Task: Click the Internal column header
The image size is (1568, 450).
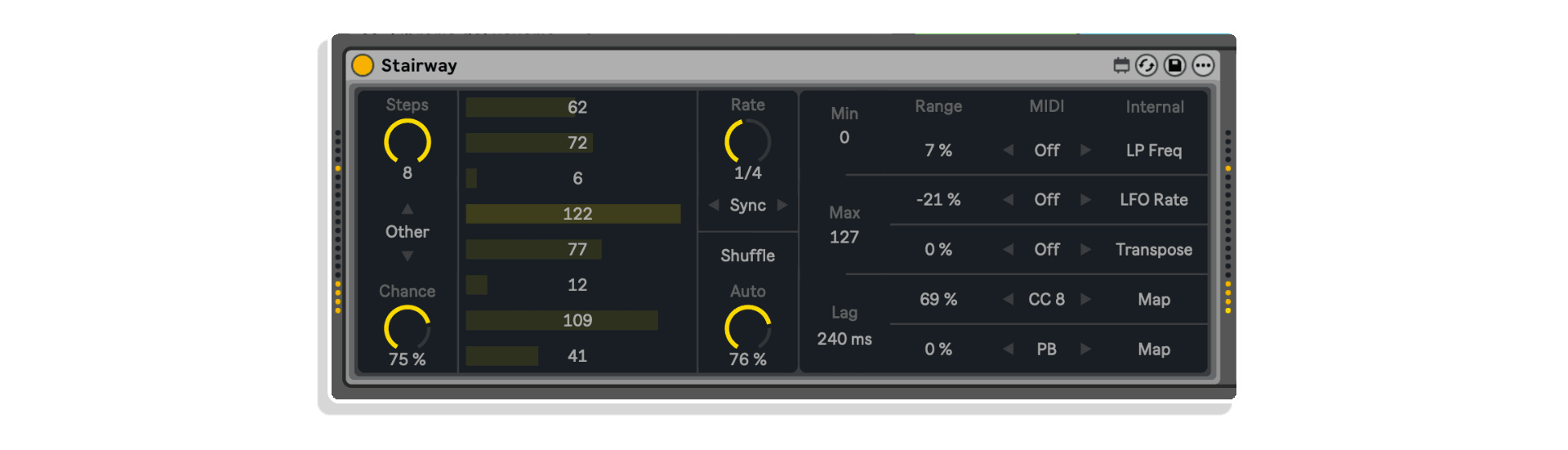Action: click(x=1155, y=107)
